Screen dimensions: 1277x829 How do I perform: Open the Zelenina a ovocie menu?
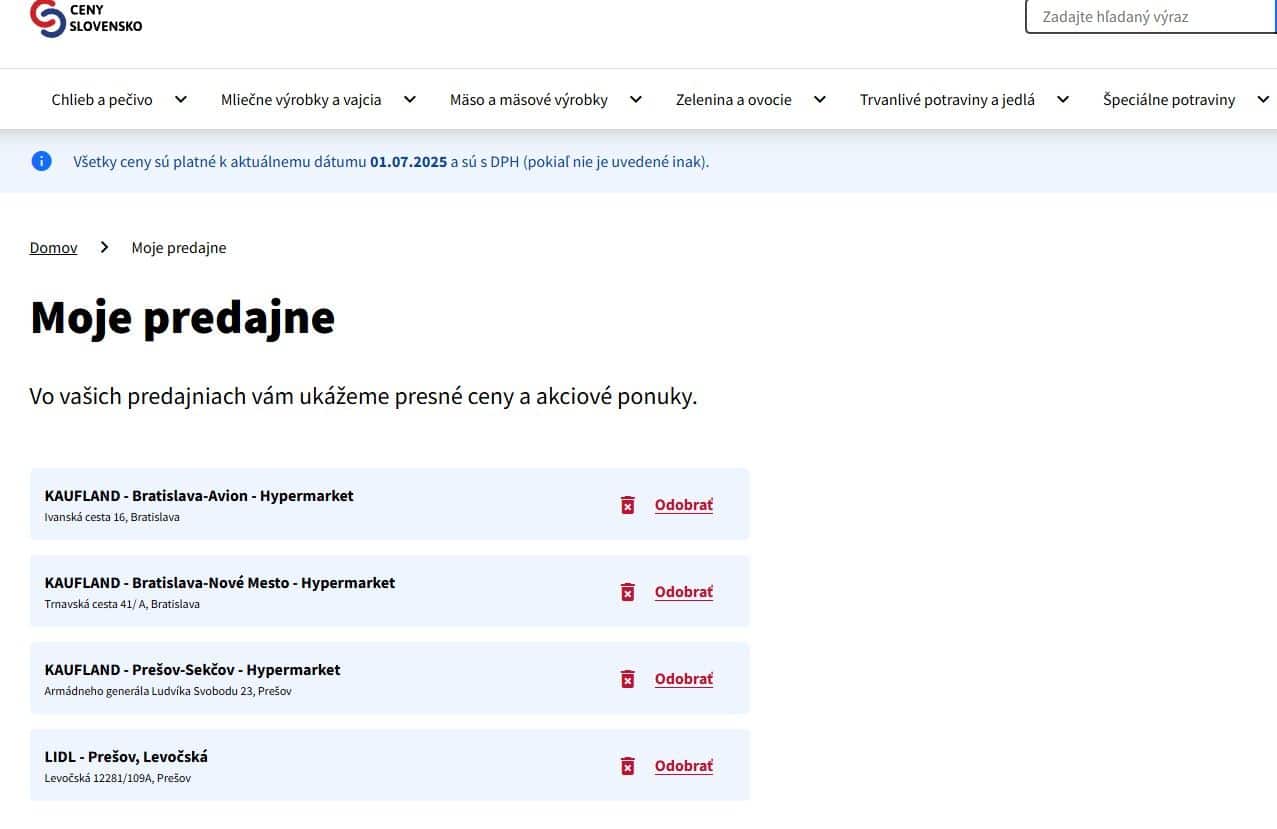coord(734,100)
